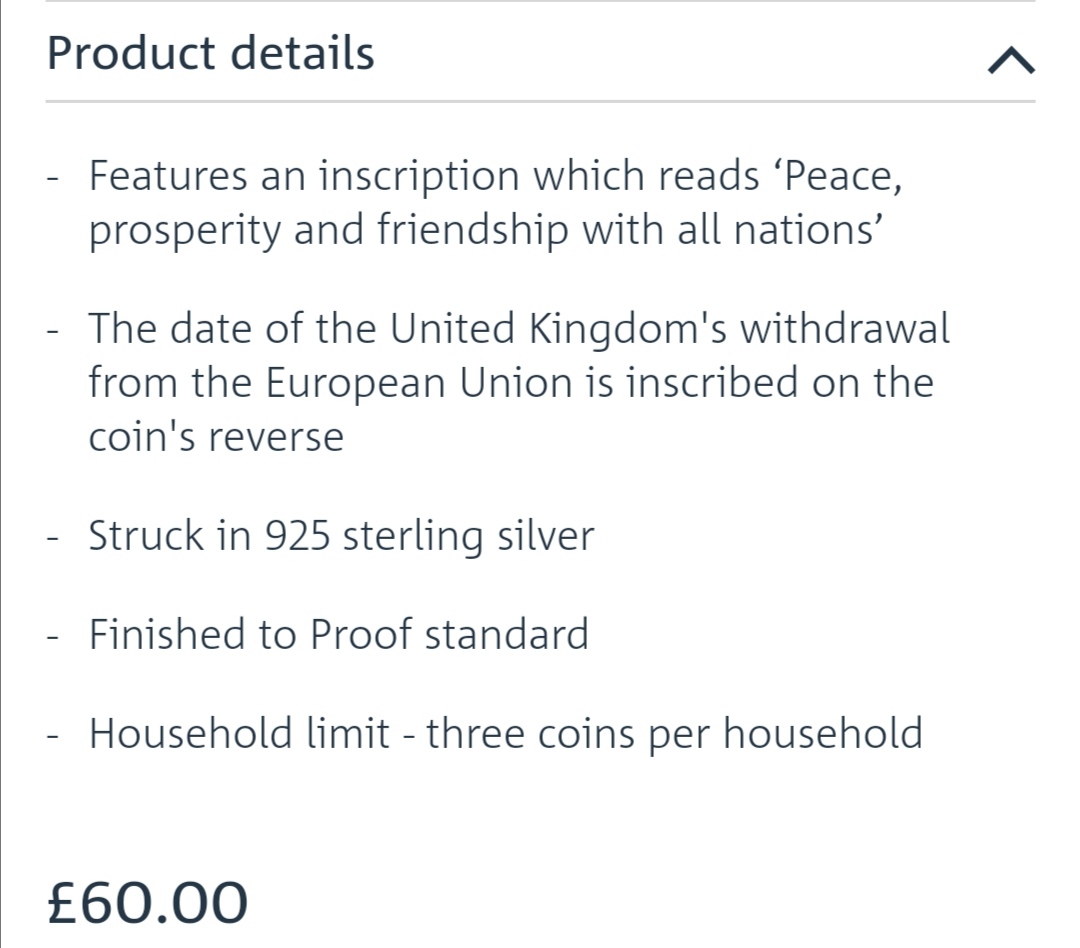Viewport: 1080px width, 948px height.
Task: Click the words 'European Union' in the description
Action: coord(419,382)
